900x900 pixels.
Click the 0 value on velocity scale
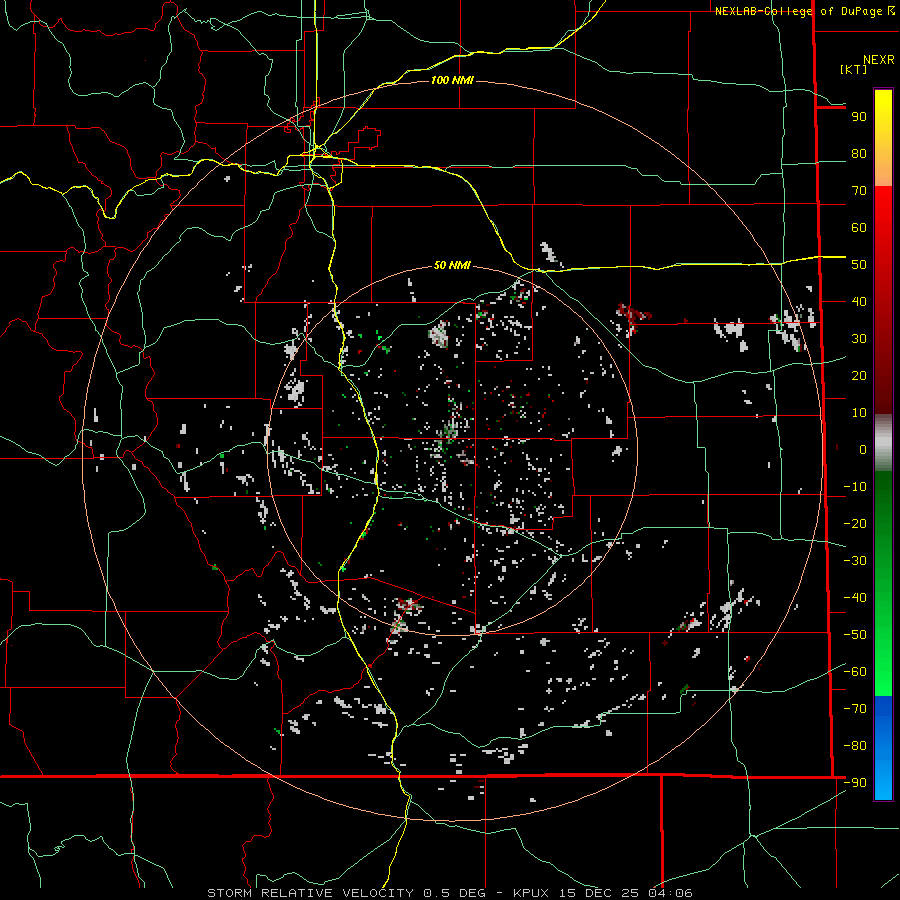pos(863,450)
